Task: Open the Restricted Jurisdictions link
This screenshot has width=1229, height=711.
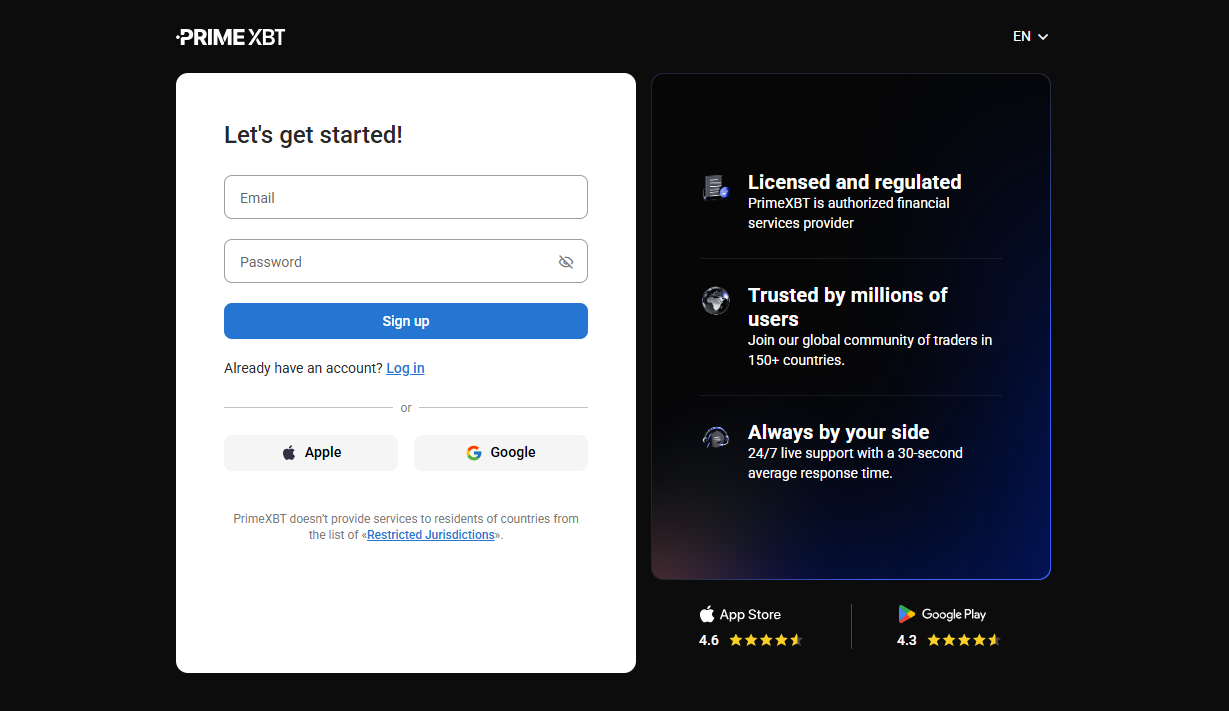Action: point(431,535)
